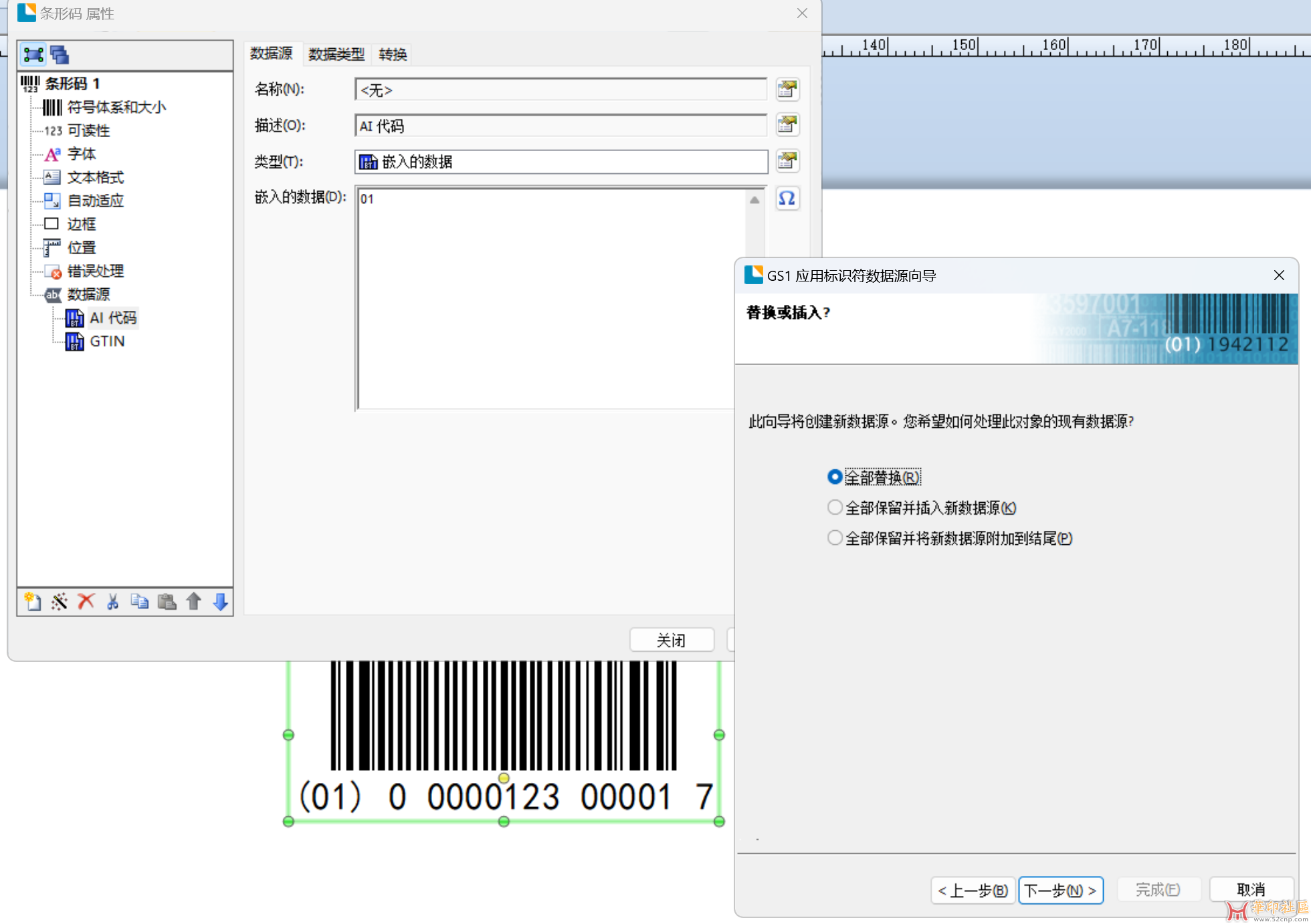
Task: Switch to the 数据类型 tab
Action: point(336,54)
